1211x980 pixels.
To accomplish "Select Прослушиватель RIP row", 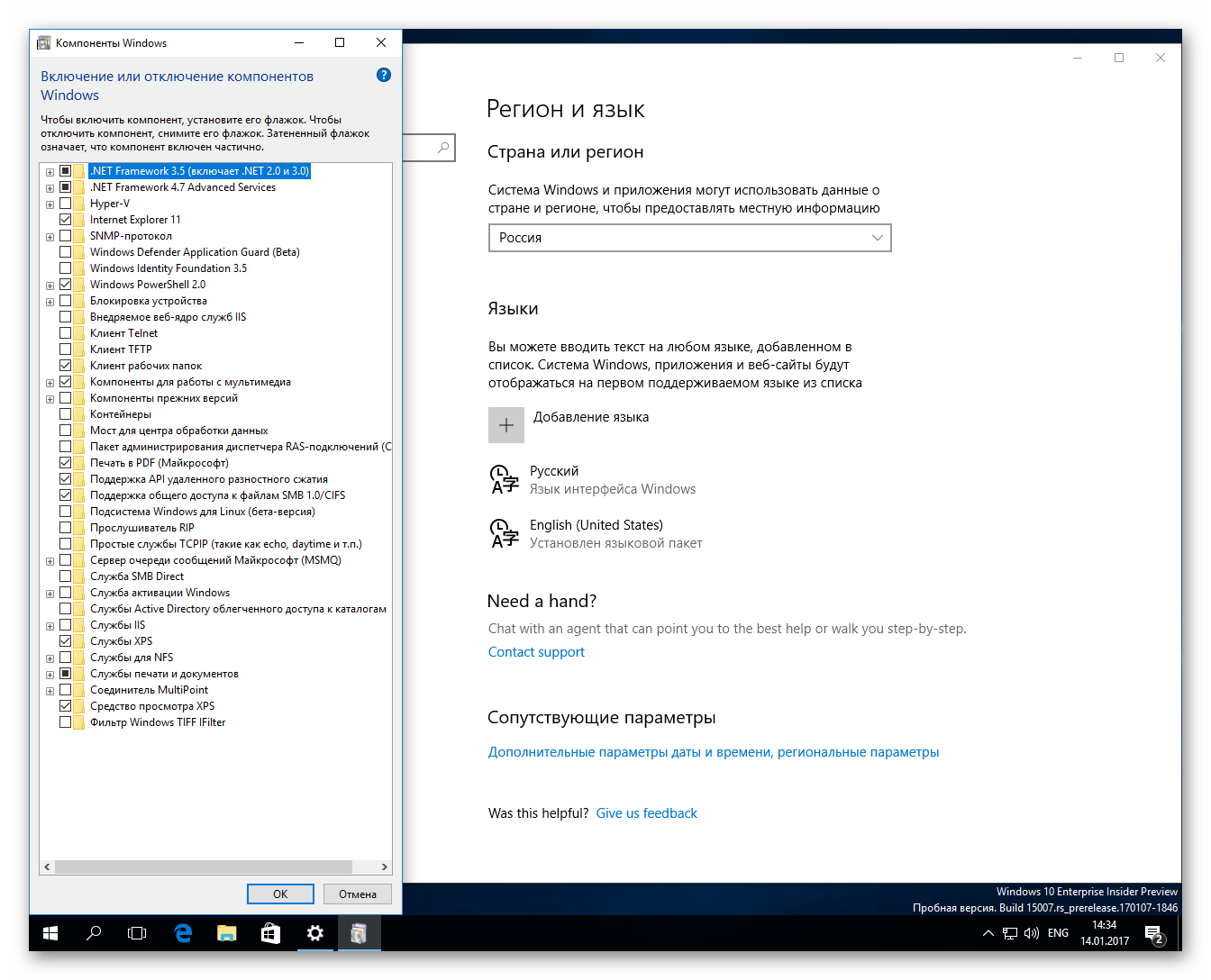I will click(141, 528).
